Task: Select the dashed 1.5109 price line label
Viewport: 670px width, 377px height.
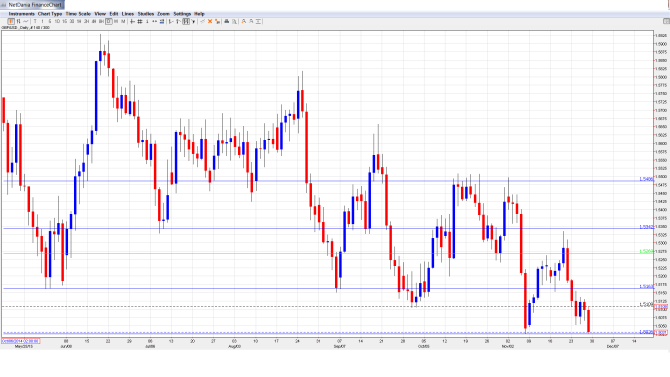Action: [x=646, y=304]
